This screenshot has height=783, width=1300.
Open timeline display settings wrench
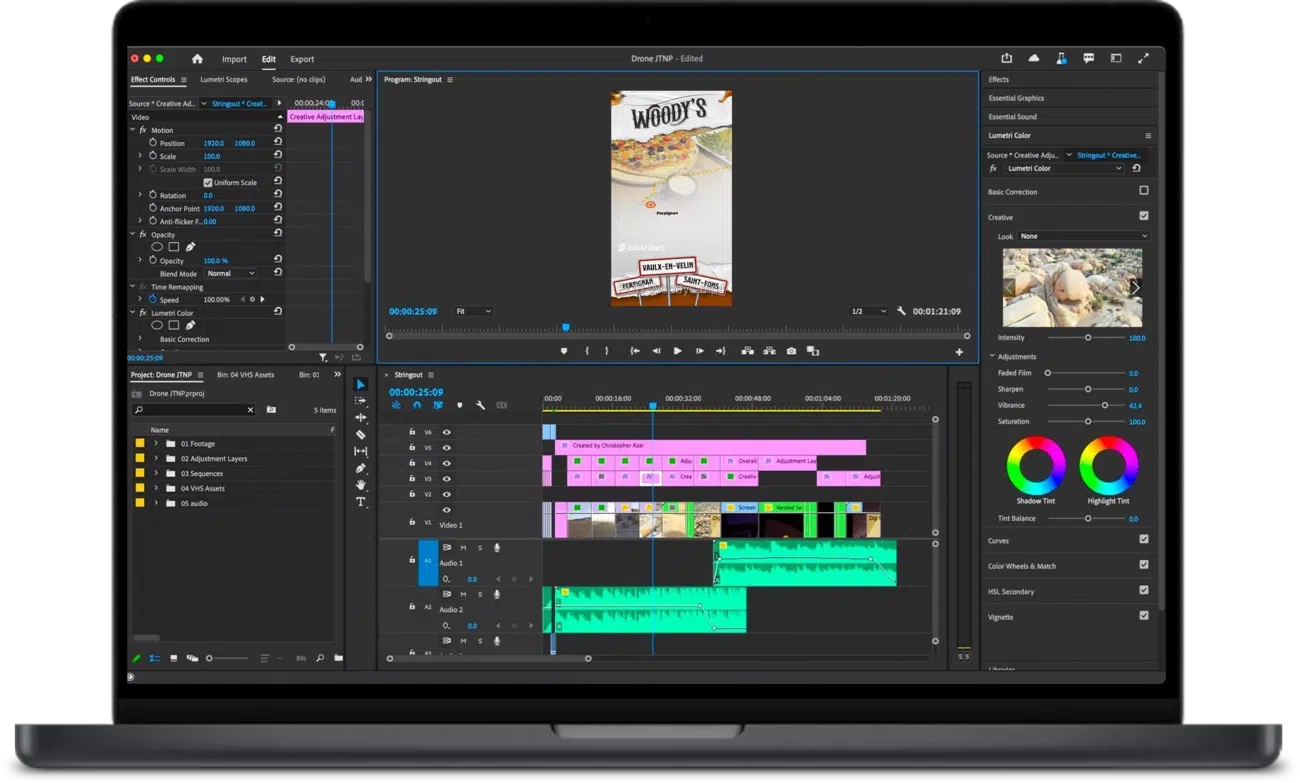(481, 405)
